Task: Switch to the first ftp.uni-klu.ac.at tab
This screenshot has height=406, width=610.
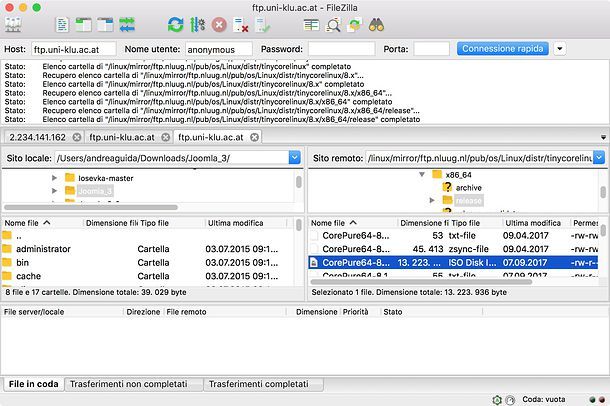Action: coord(122,137)
